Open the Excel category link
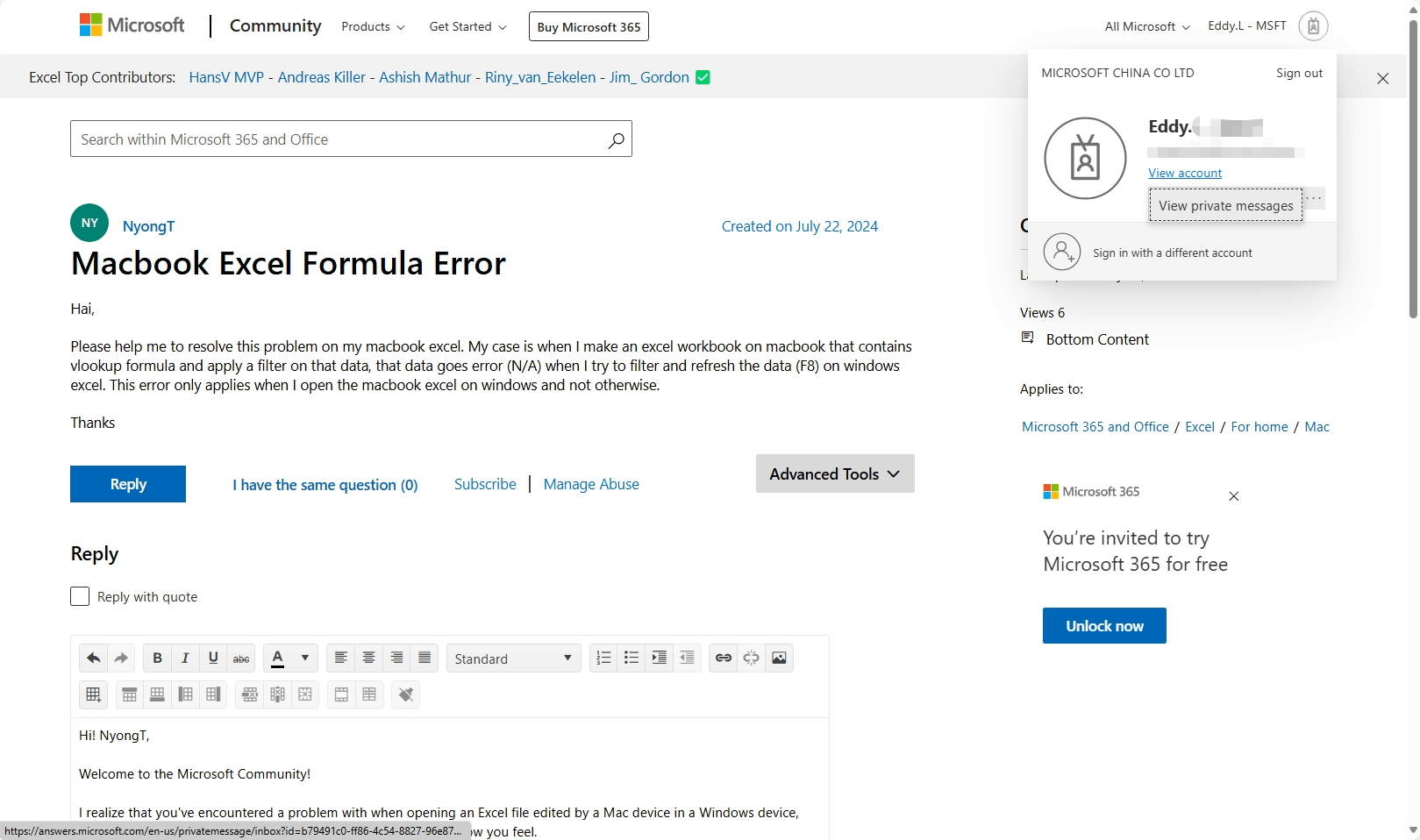This screenshot has width=1420, height=840. 1200,427
